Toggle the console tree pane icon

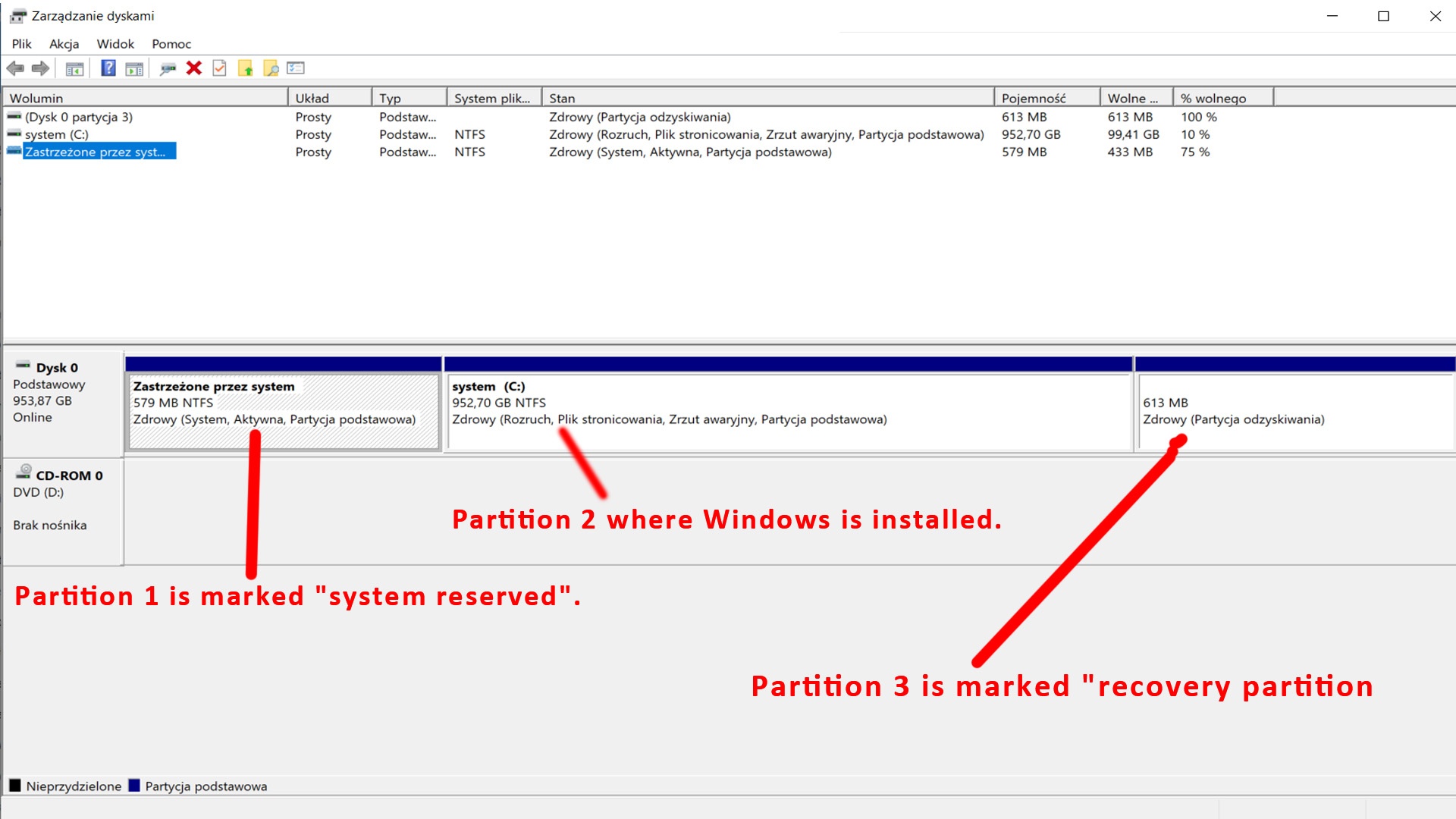[x=74, y=68]
